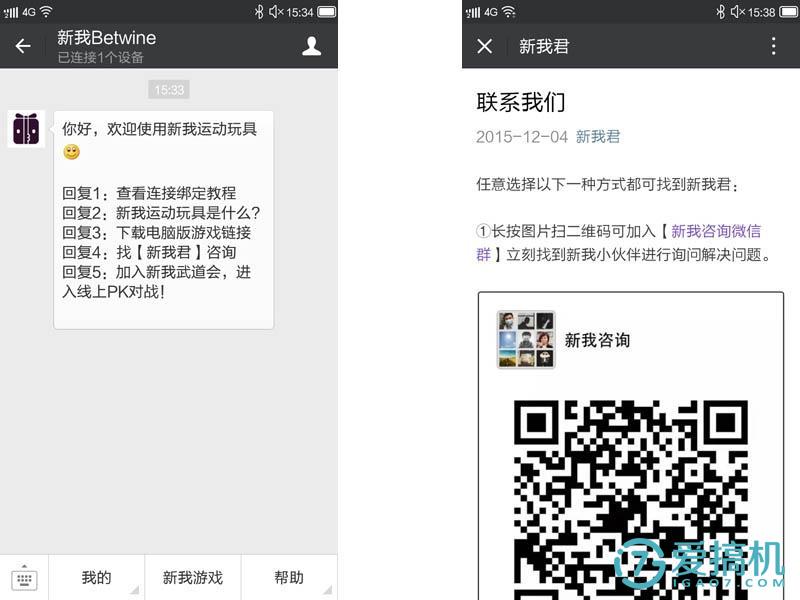
Task: Tap the 已连接1个设备 subtitle
Action: pyautogui.click(x=100, y=58)
